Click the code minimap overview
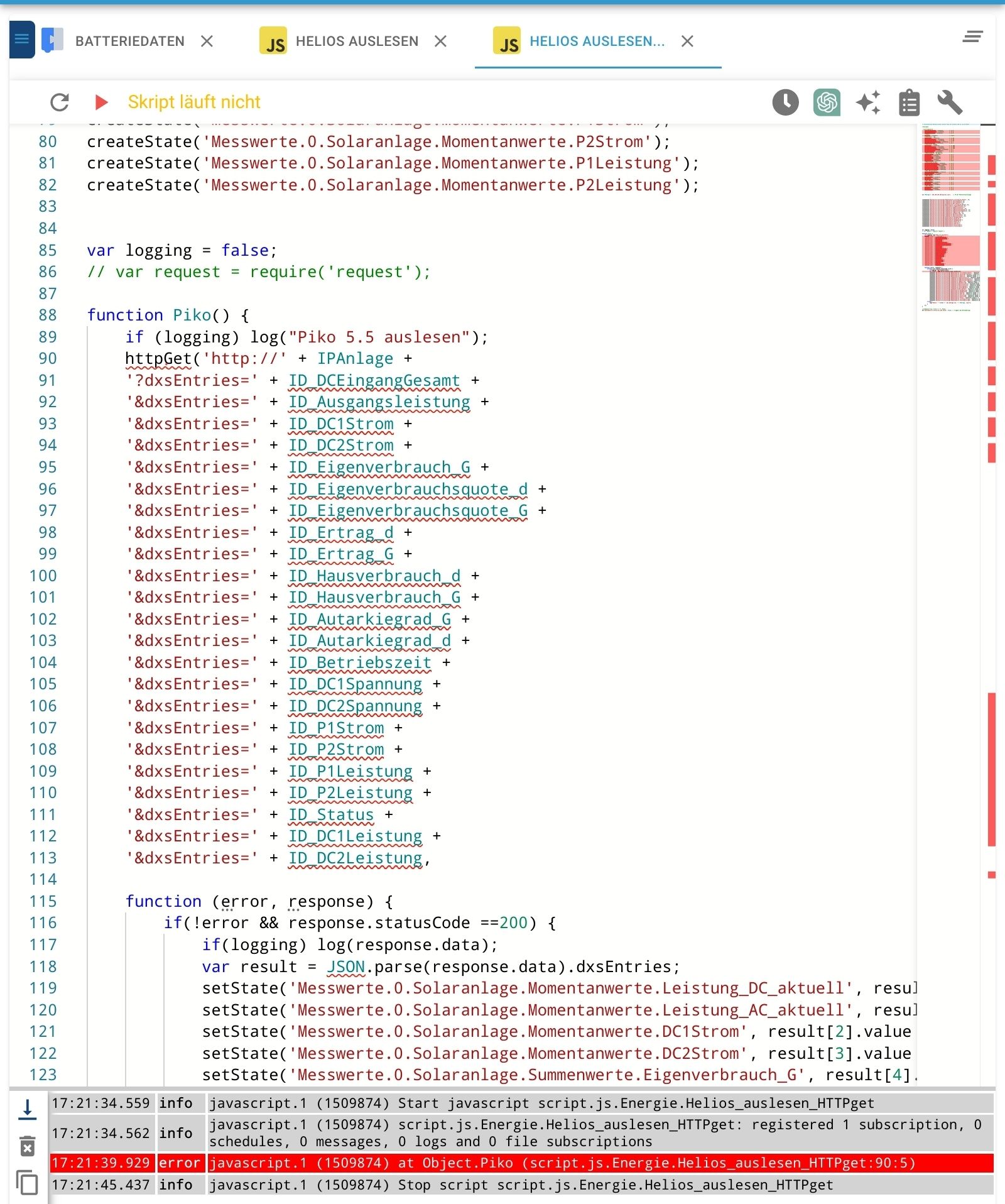This screenshot has width=1005, height=1204. pos(950,217)
